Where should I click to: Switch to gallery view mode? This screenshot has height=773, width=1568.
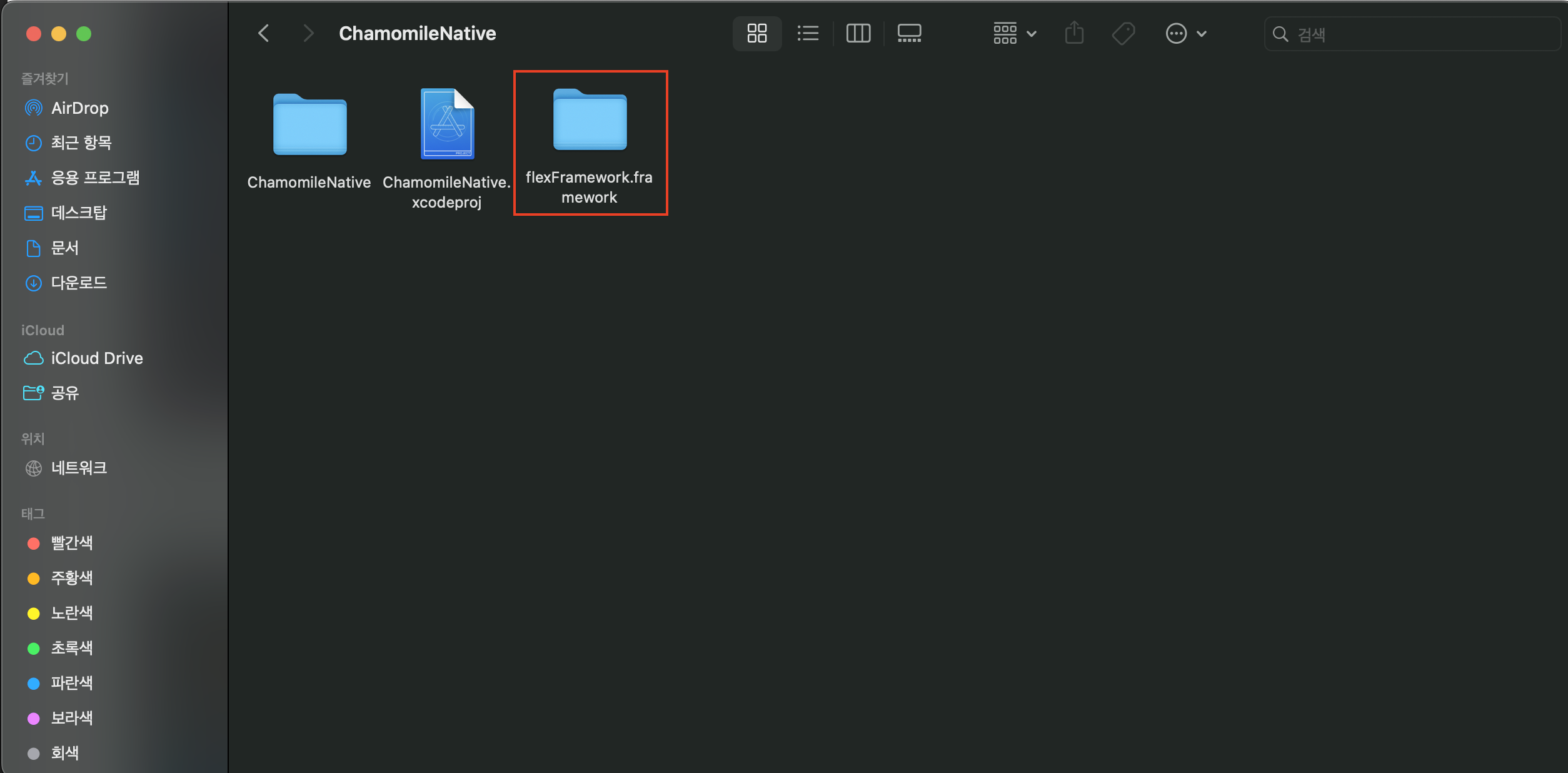(909, 33)
